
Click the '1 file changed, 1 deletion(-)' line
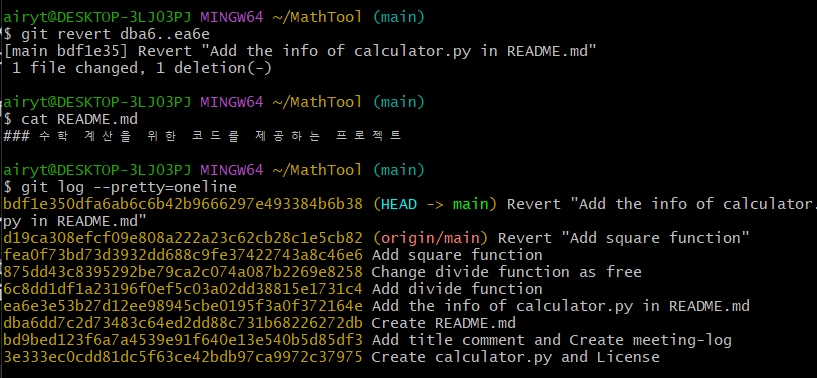[x=142, y=68]
